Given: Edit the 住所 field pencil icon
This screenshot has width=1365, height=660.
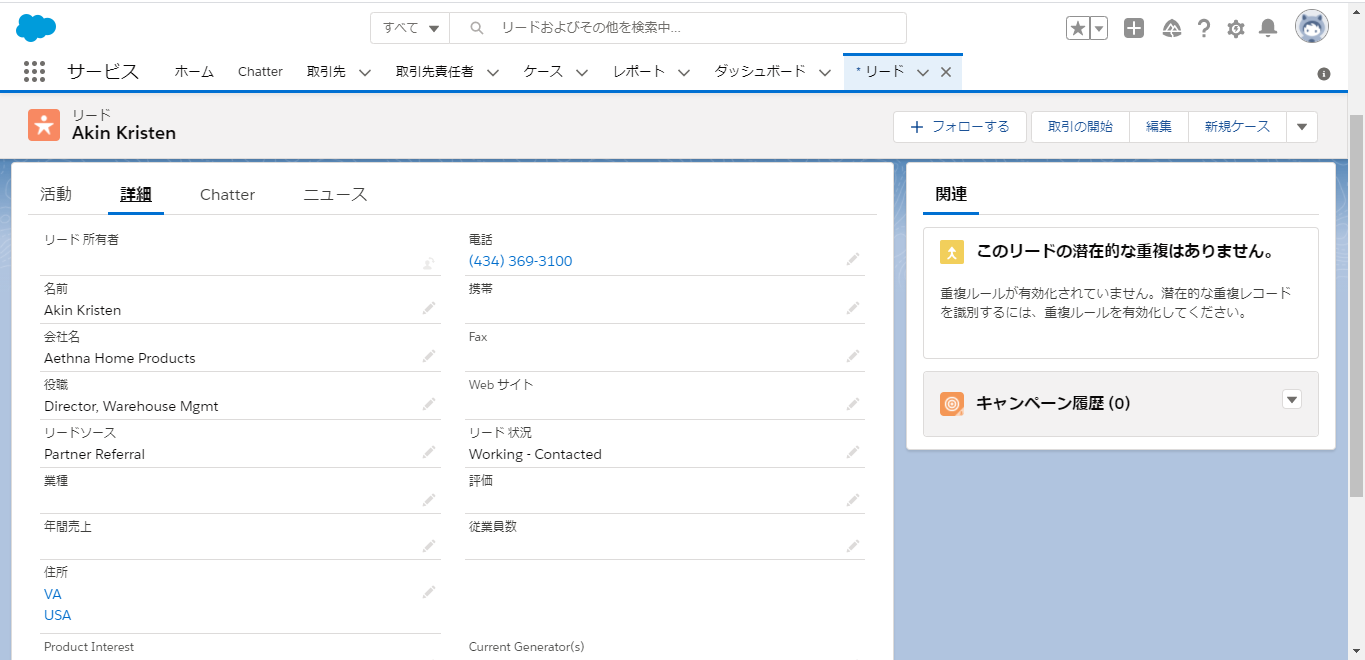Looking at the screenshot, I should (428, 592).
